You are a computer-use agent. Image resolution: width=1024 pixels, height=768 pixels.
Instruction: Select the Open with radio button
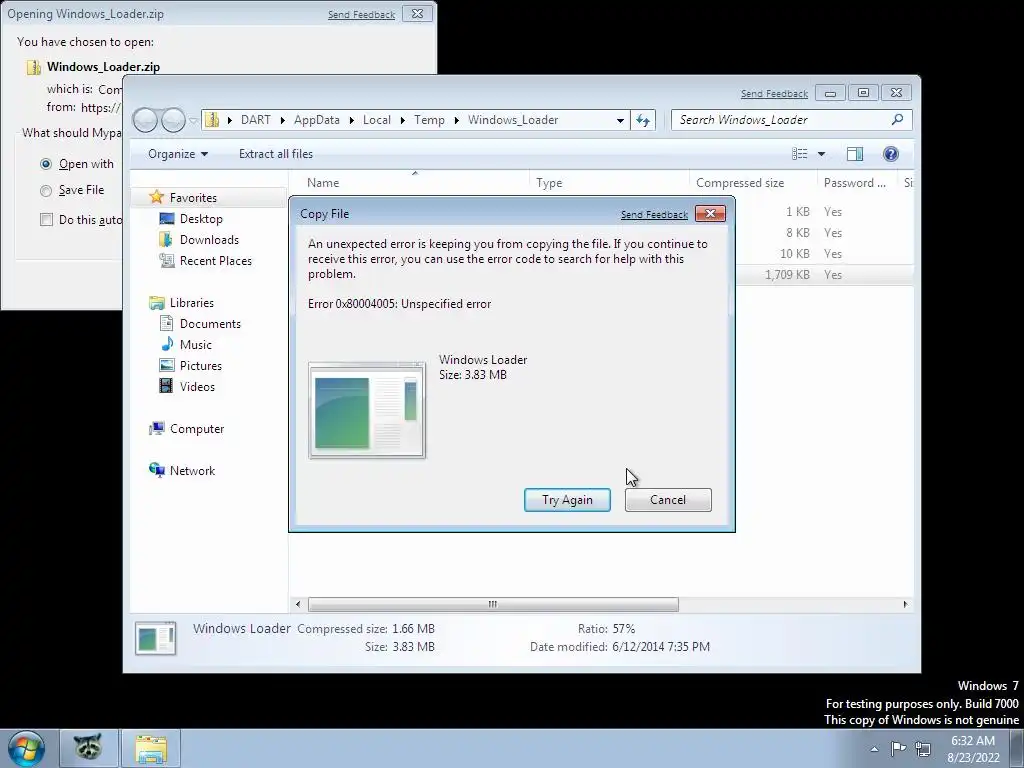point(46,164)
